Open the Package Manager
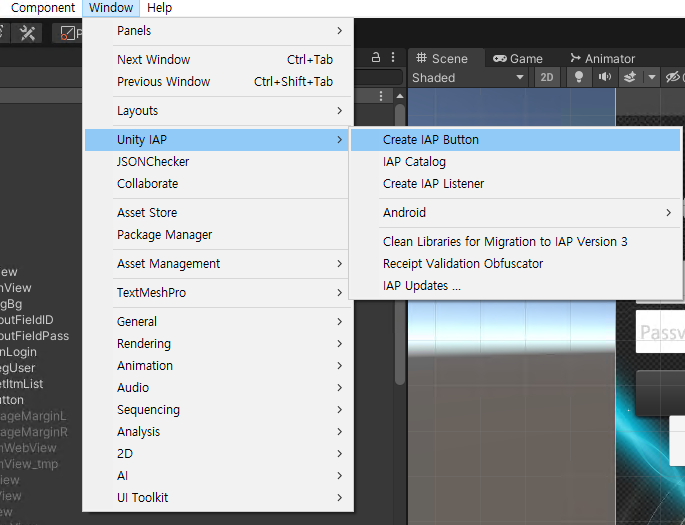The height and width of the screenshot is (525, 685). tap(218, 235)
